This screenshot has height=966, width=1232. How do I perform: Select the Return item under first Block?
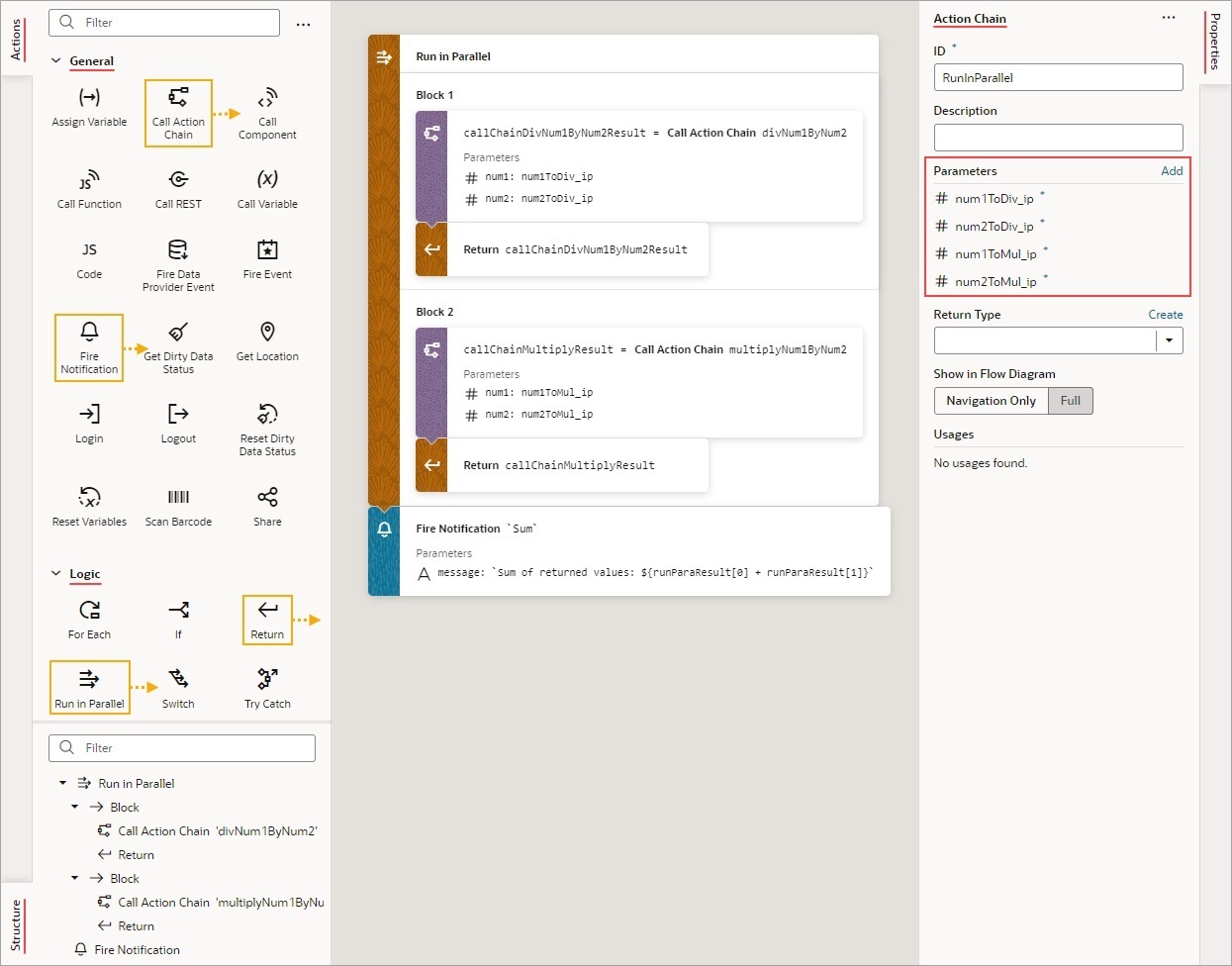click(x=127, y=855)
